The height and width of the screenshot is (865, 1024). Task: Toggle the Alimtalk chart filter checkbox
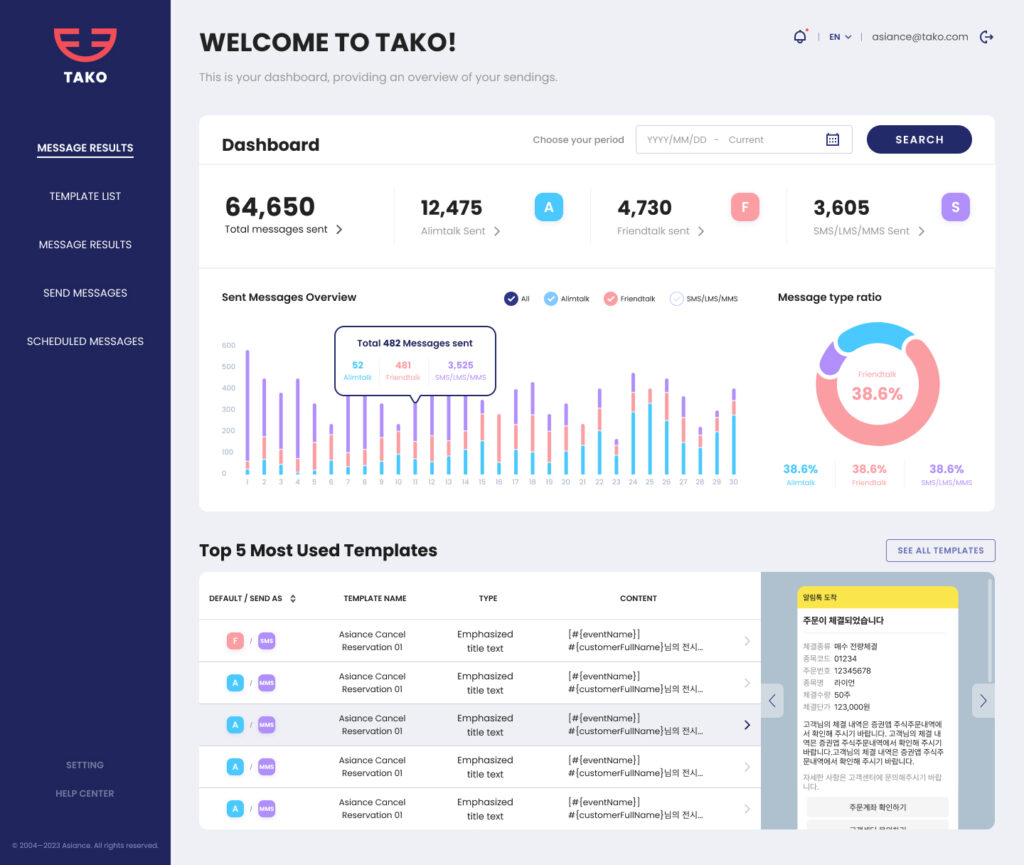coord(551,298)
